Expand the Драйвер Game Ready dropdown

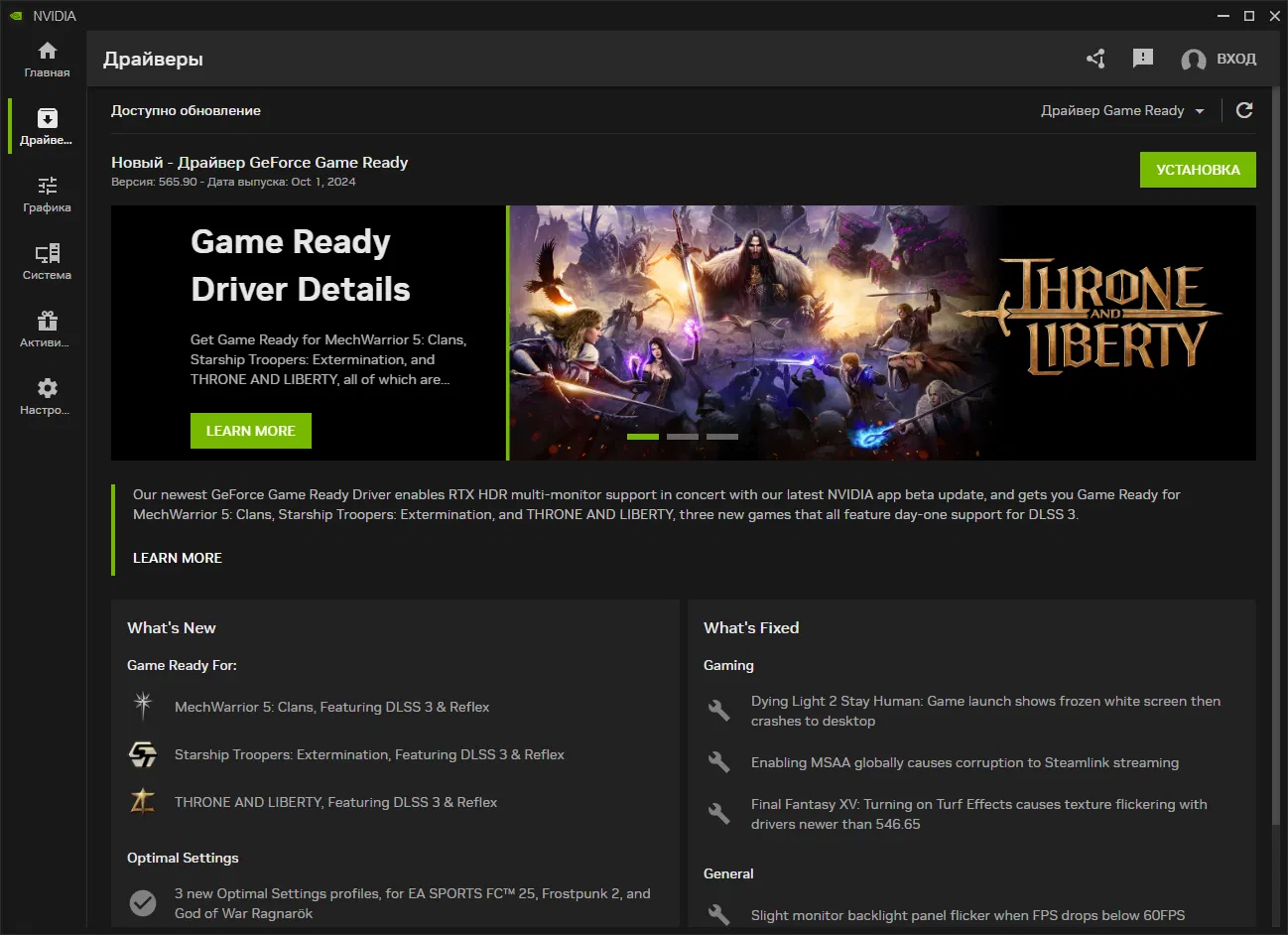point(1122,111)
